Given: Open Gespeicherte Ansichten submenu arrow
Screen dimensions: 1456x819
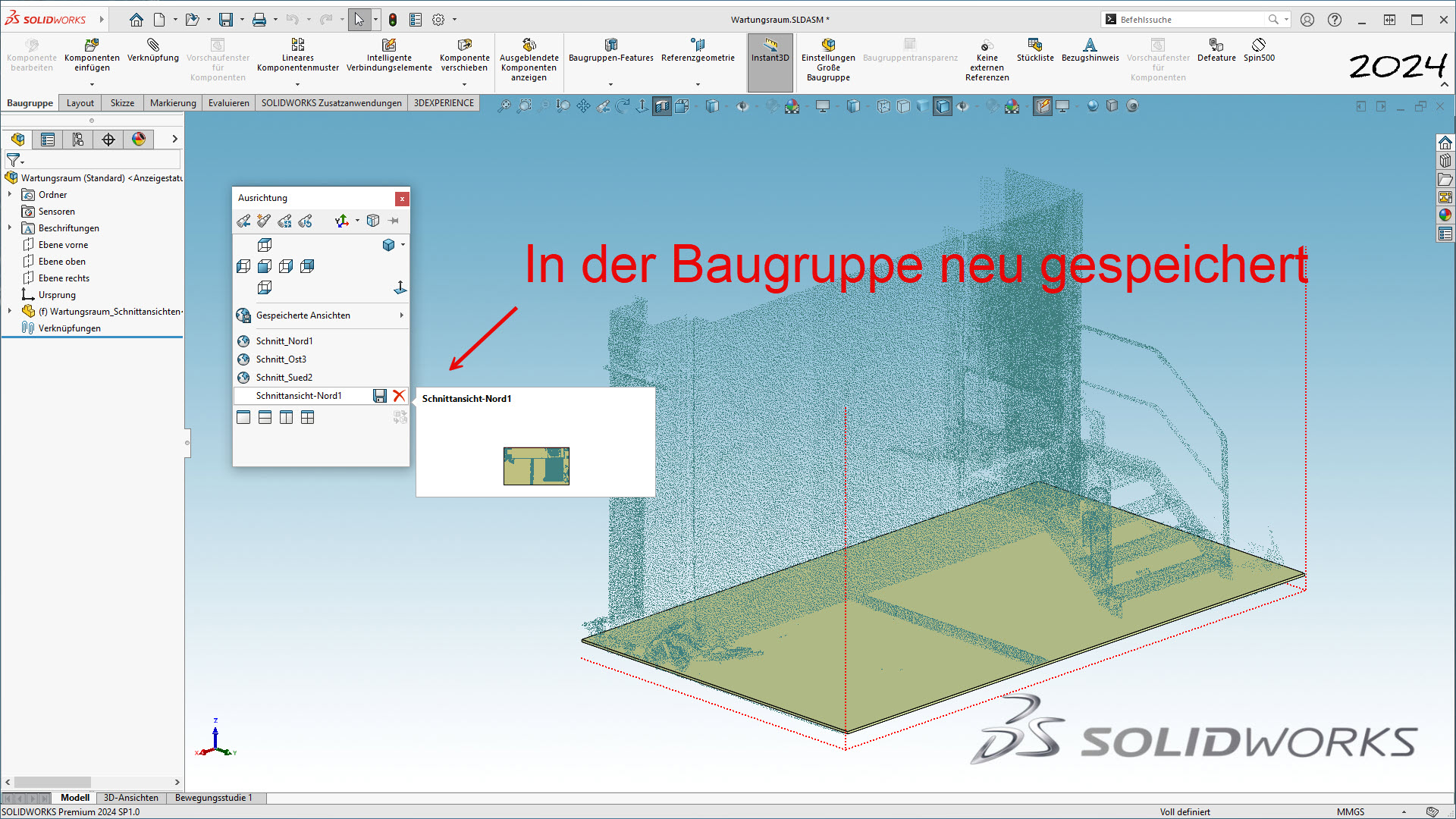Looking at the screenshot, I should [401, 315].
